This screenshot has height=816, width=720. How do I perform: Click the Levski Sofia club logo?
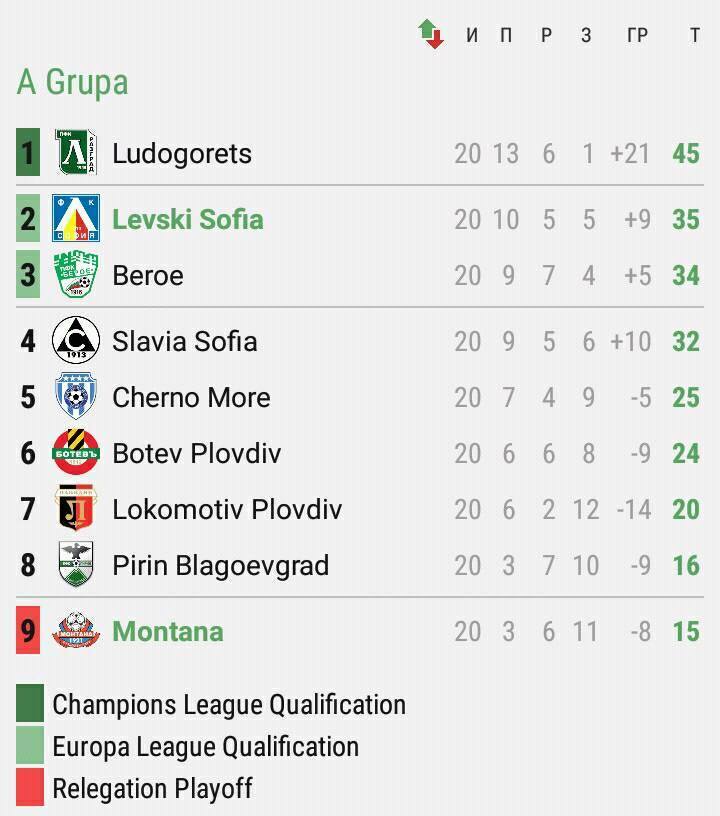tap(76, 218)
